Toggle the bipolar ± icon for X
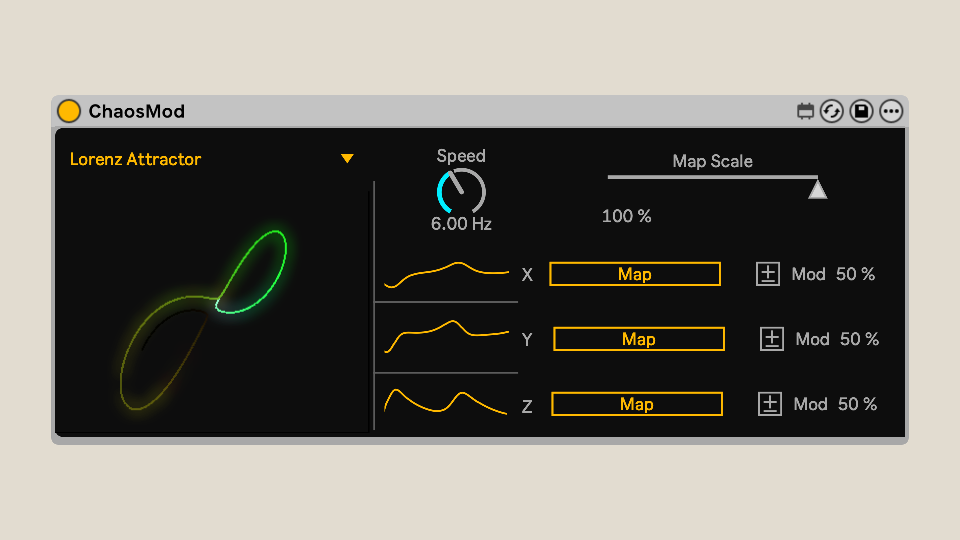Viewport: 960px width, 540px height. tap(767, 274)
